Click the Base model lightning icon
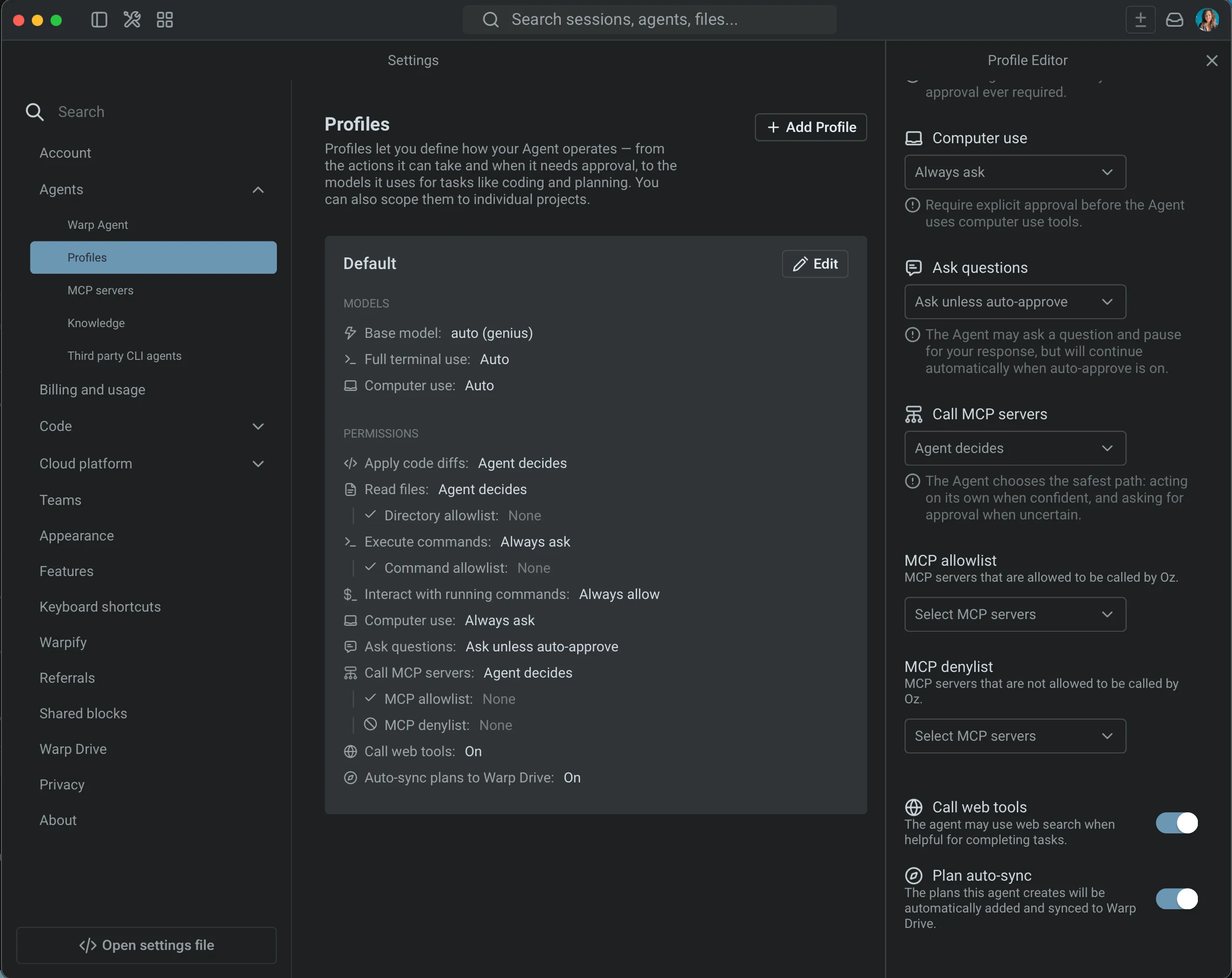 click(350, 333)
